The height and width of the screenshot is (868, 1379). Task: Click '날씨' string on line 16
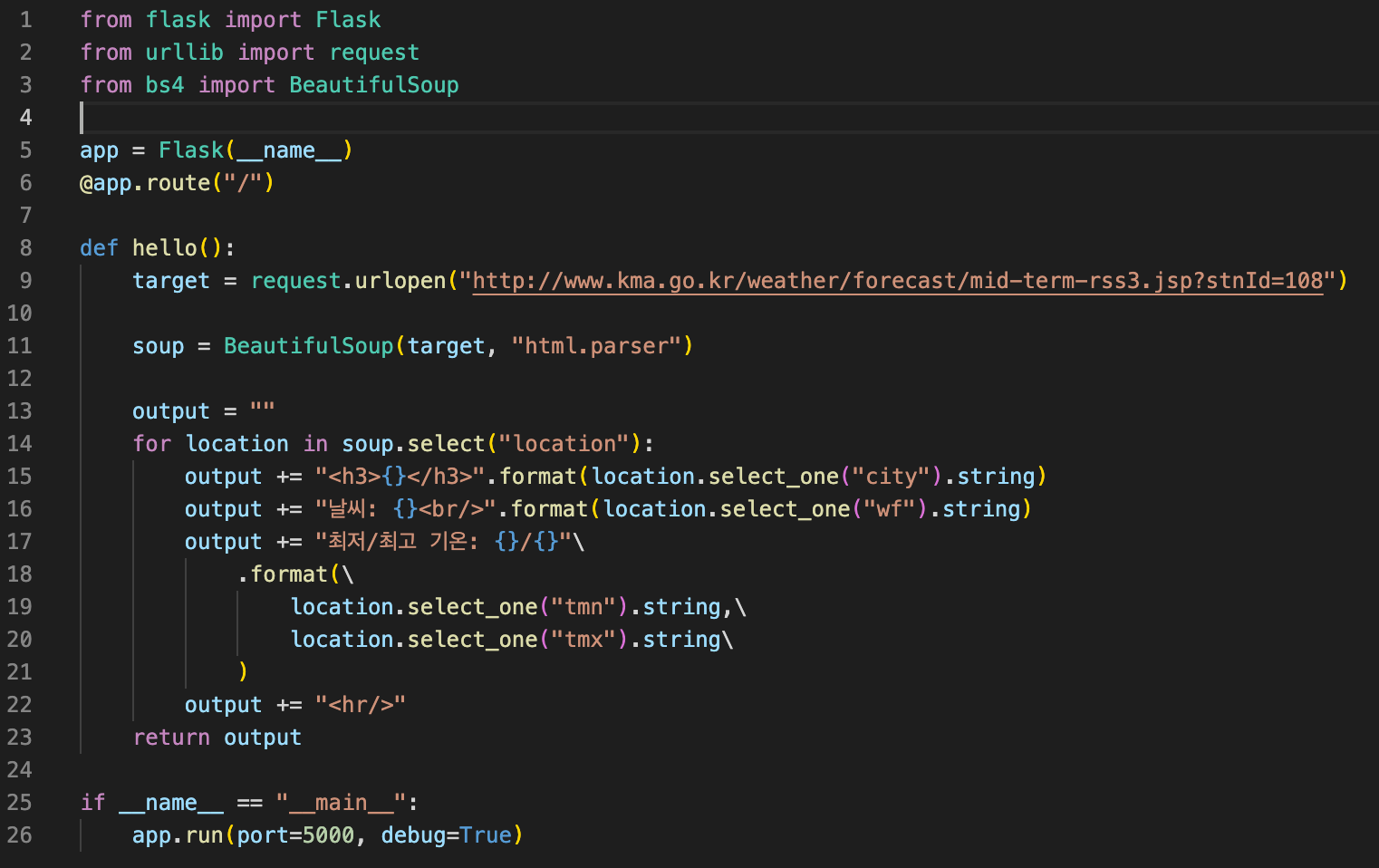click(346, 509)
